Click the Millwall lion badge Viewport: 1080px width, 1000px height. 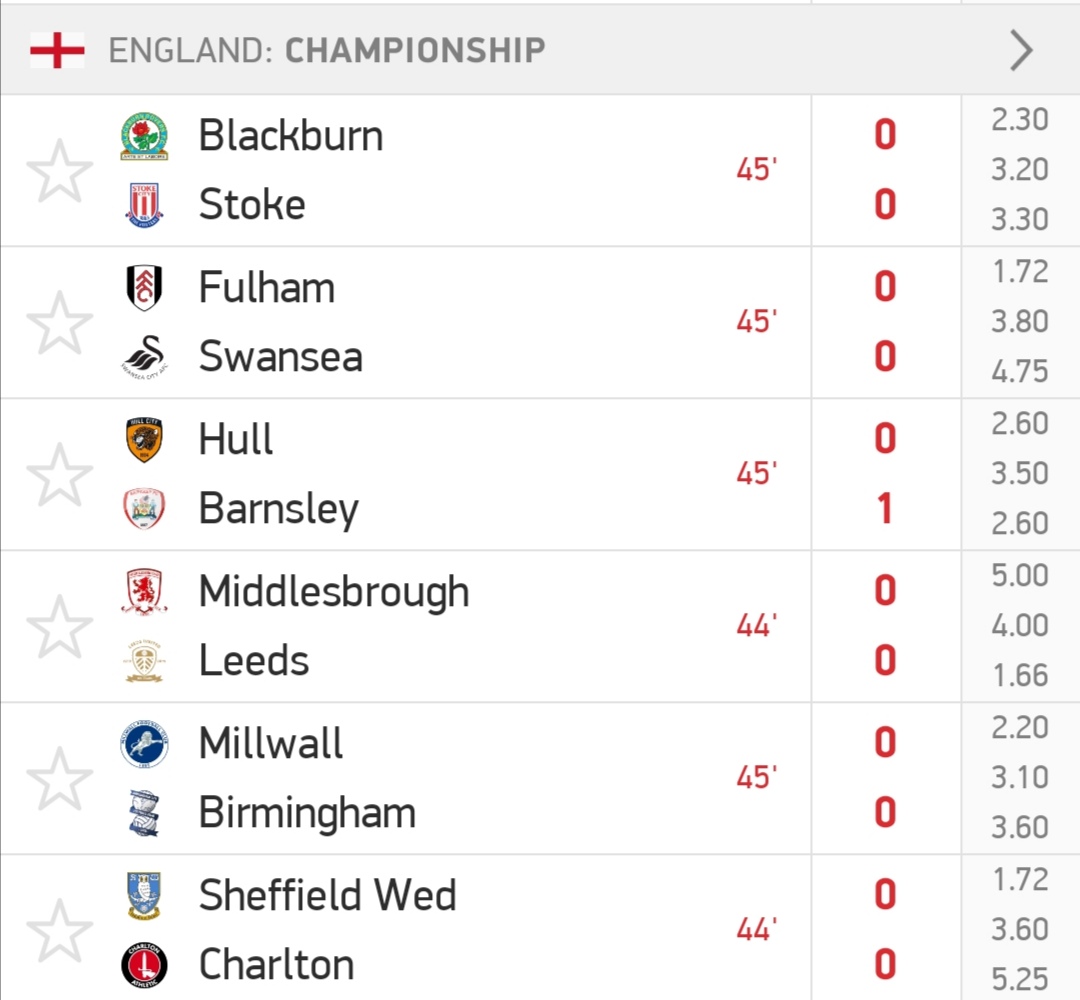click(x=144, y=744)
